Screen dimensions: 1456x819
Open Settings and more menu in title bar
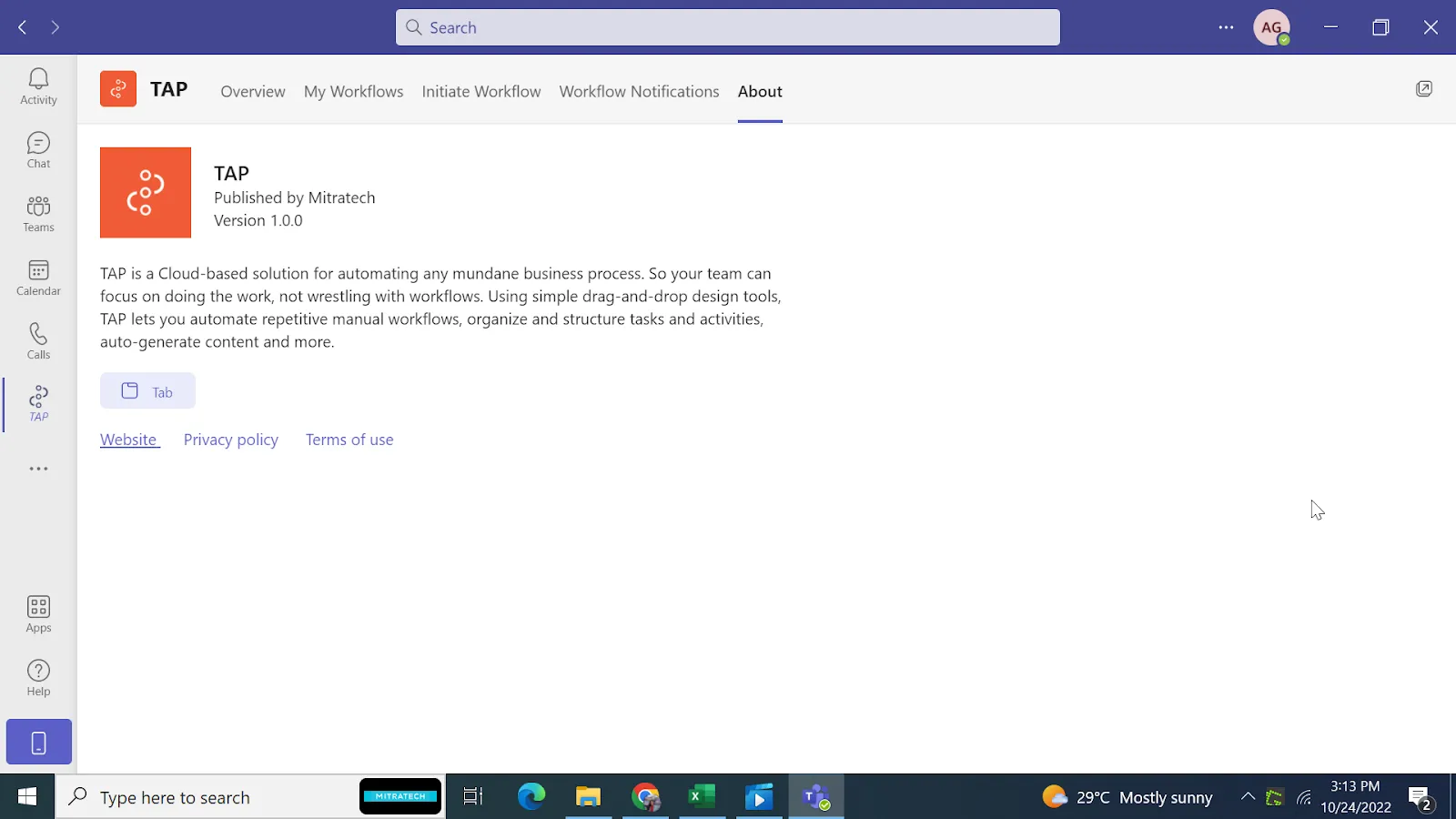coord(1226,27)
